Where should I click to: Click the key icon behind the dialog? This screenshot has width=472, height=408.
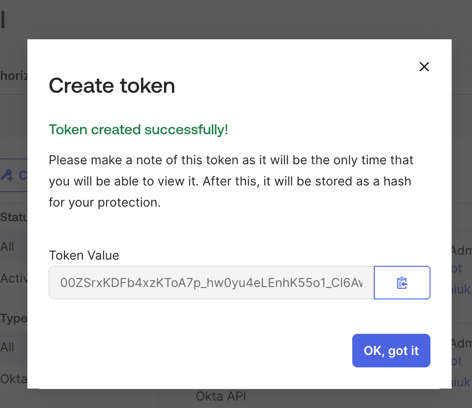7,175
